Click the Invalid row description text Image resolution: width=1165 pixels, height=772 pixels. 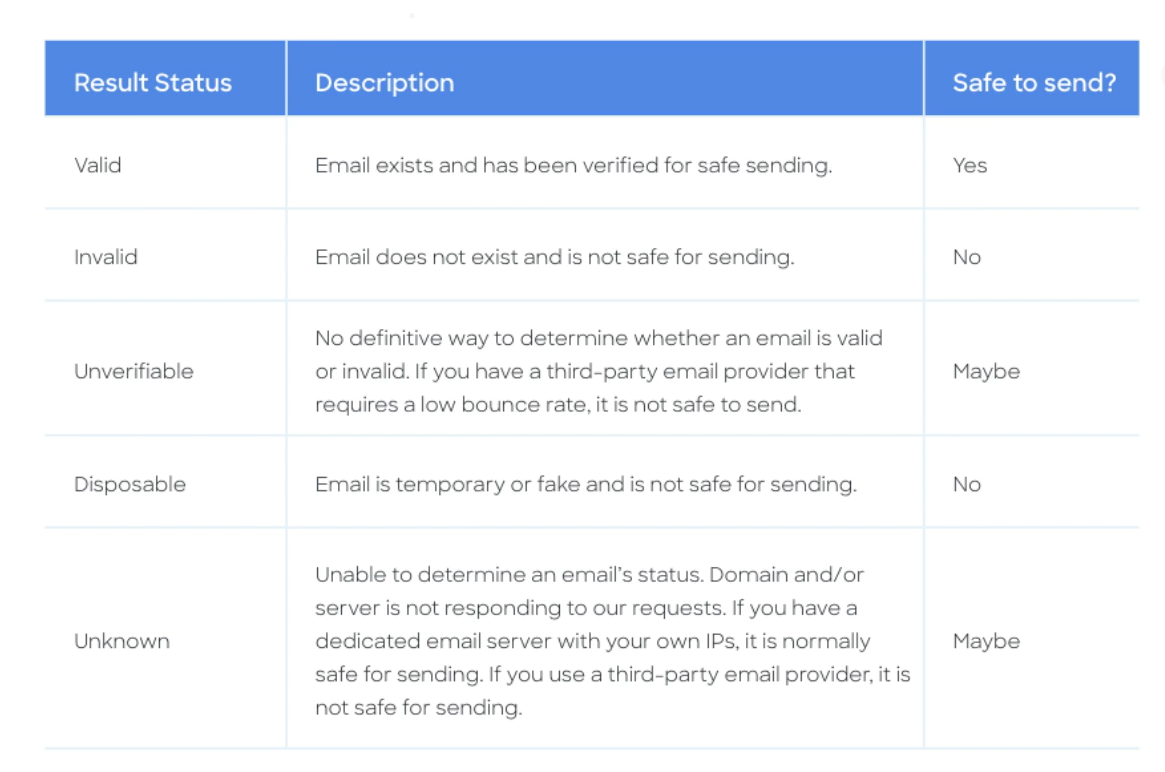click(554, 257)
